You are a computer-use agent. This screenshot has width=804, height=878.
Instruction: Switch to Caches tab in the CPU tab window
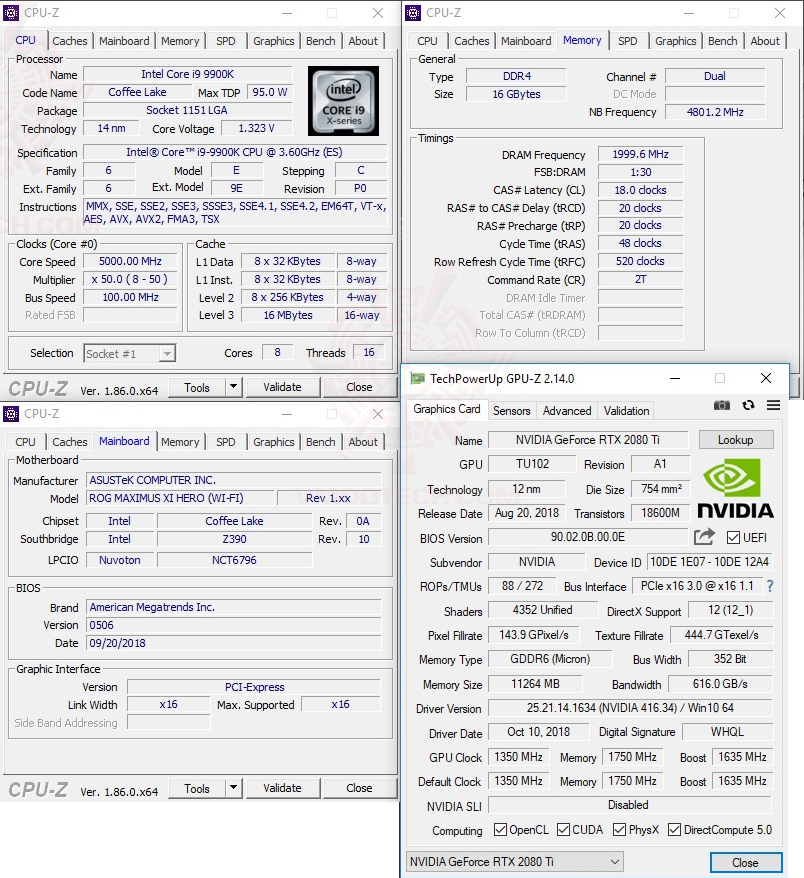[70, 41]
